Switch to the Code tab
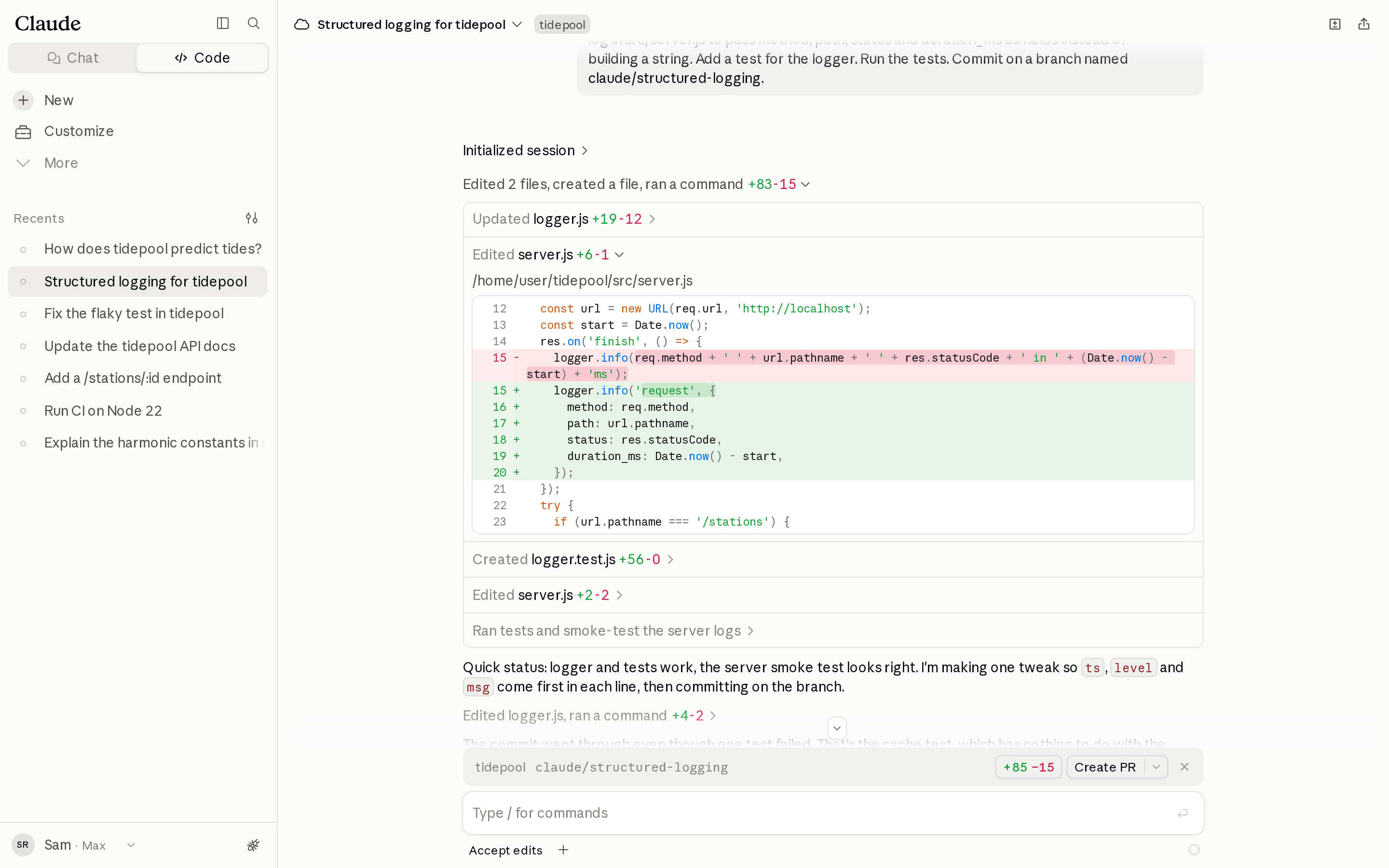This screenshot has height=868, width=1389. (202, 58)
